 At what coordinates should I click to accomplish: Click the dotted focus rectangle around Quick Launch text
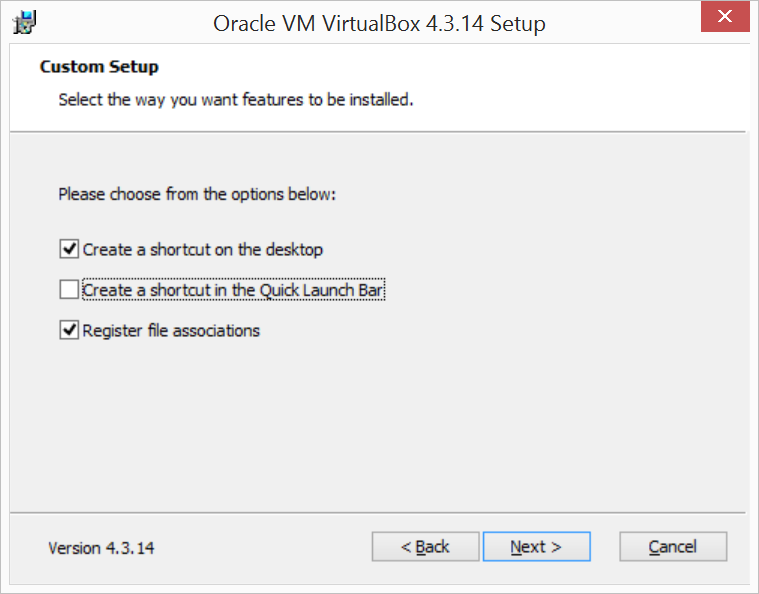coord(233,289)
